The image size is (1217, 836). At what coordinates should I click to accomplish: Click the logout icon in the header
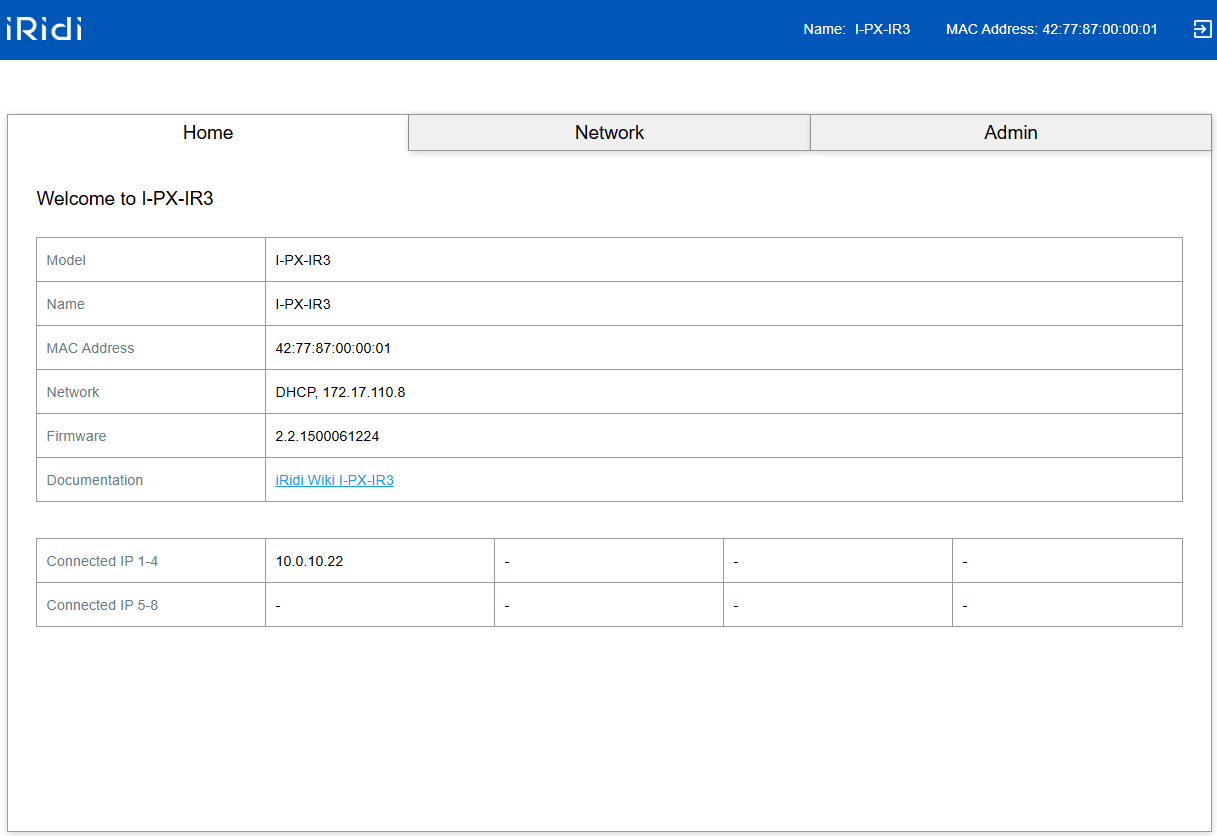1202,29
